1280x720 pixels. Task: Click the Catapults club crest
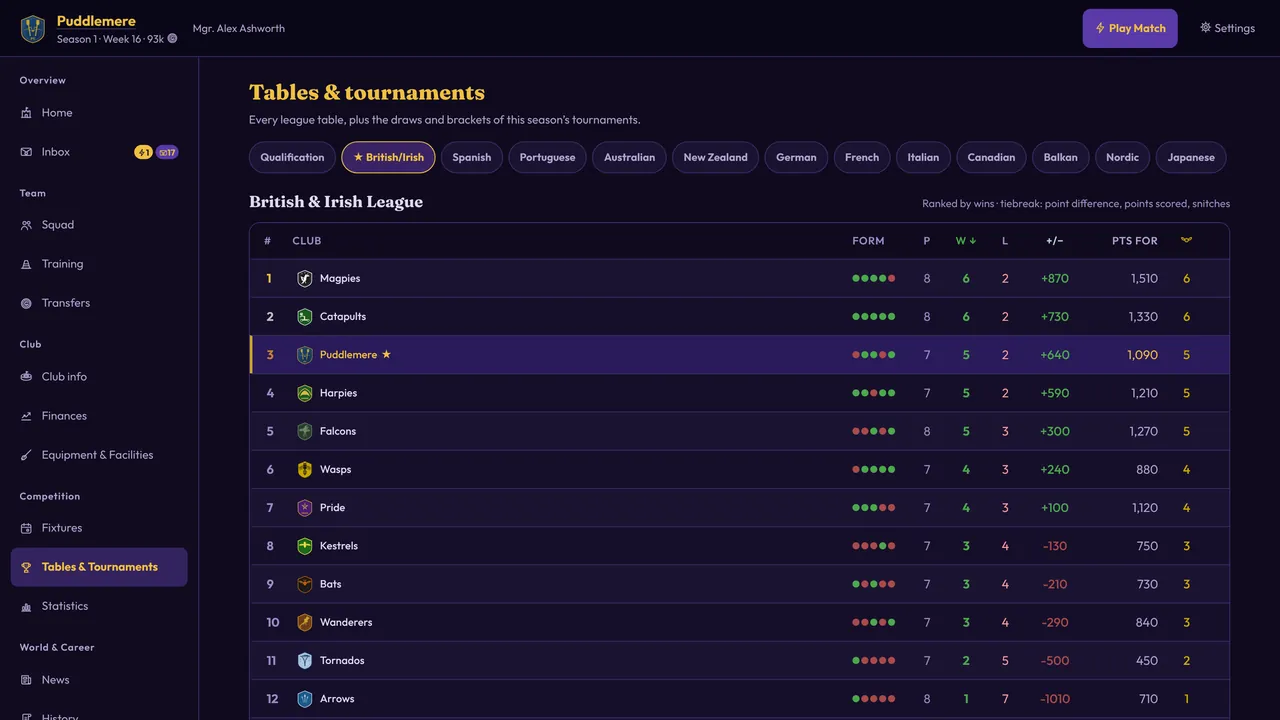click(x=305, y=317)
